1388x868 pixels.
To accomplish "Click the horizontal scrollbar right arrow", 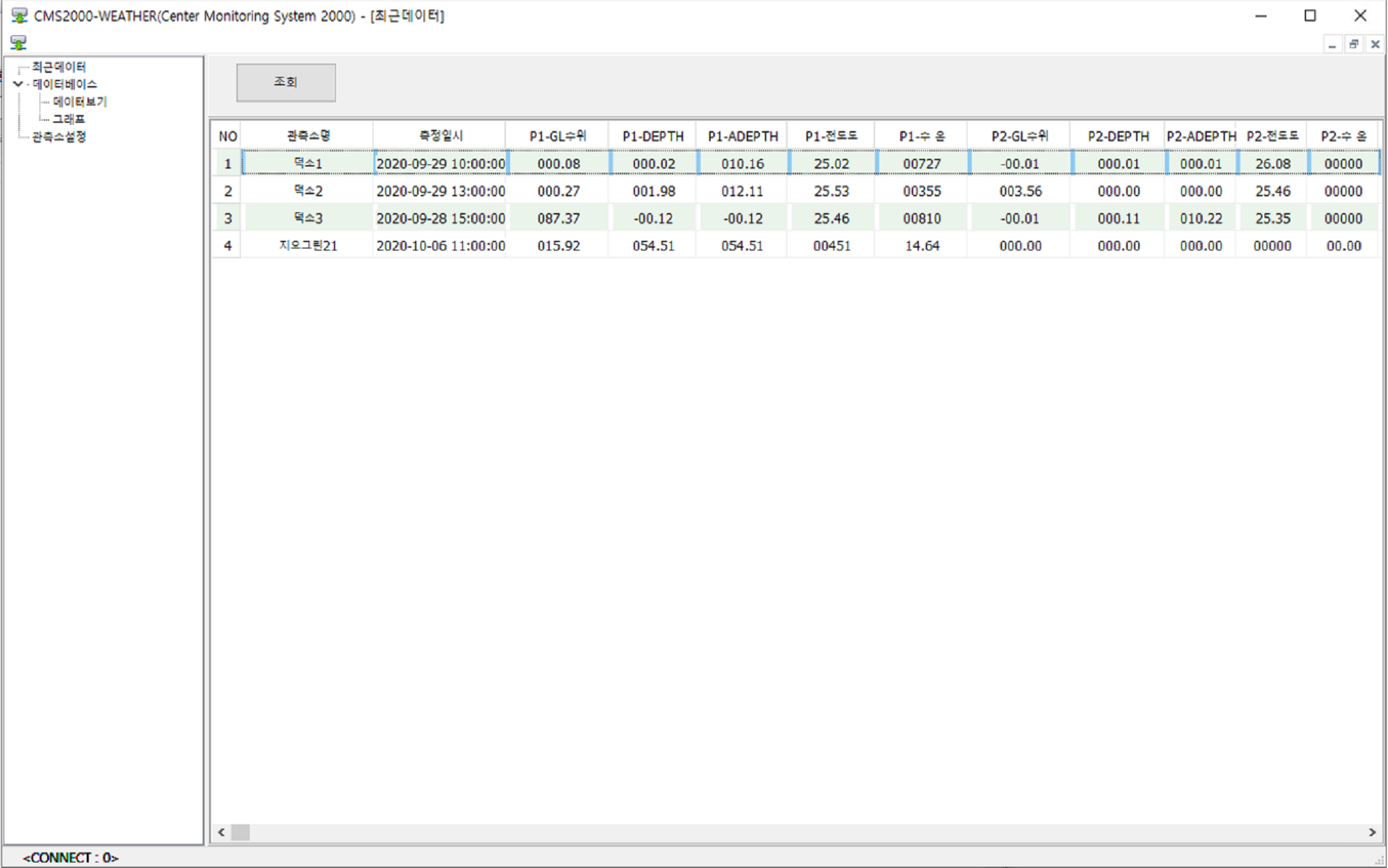I will [x=1372, y=832].
